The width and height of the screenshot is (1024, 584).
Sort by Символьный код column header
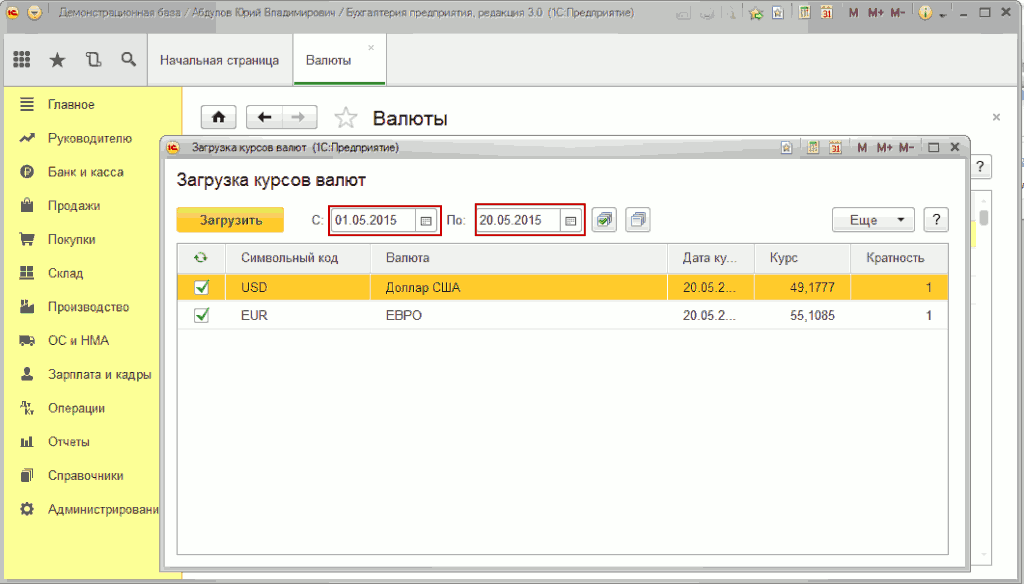[x=298, y=258]
